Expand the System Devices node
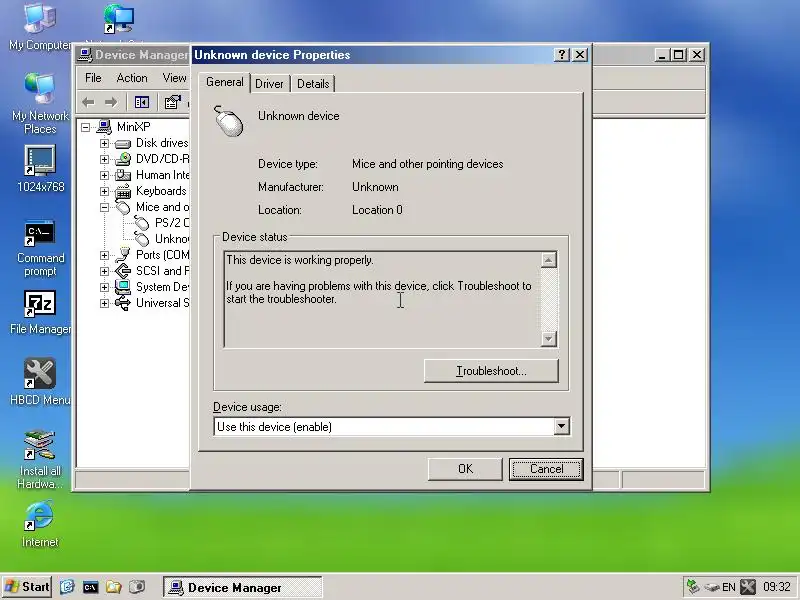 [x=105, y=287]
